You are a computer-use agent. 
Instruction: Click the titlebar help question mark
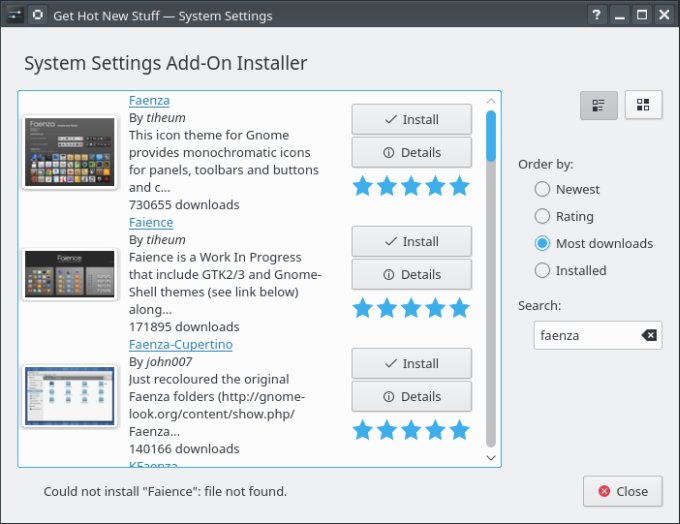[x=597, y=15]
